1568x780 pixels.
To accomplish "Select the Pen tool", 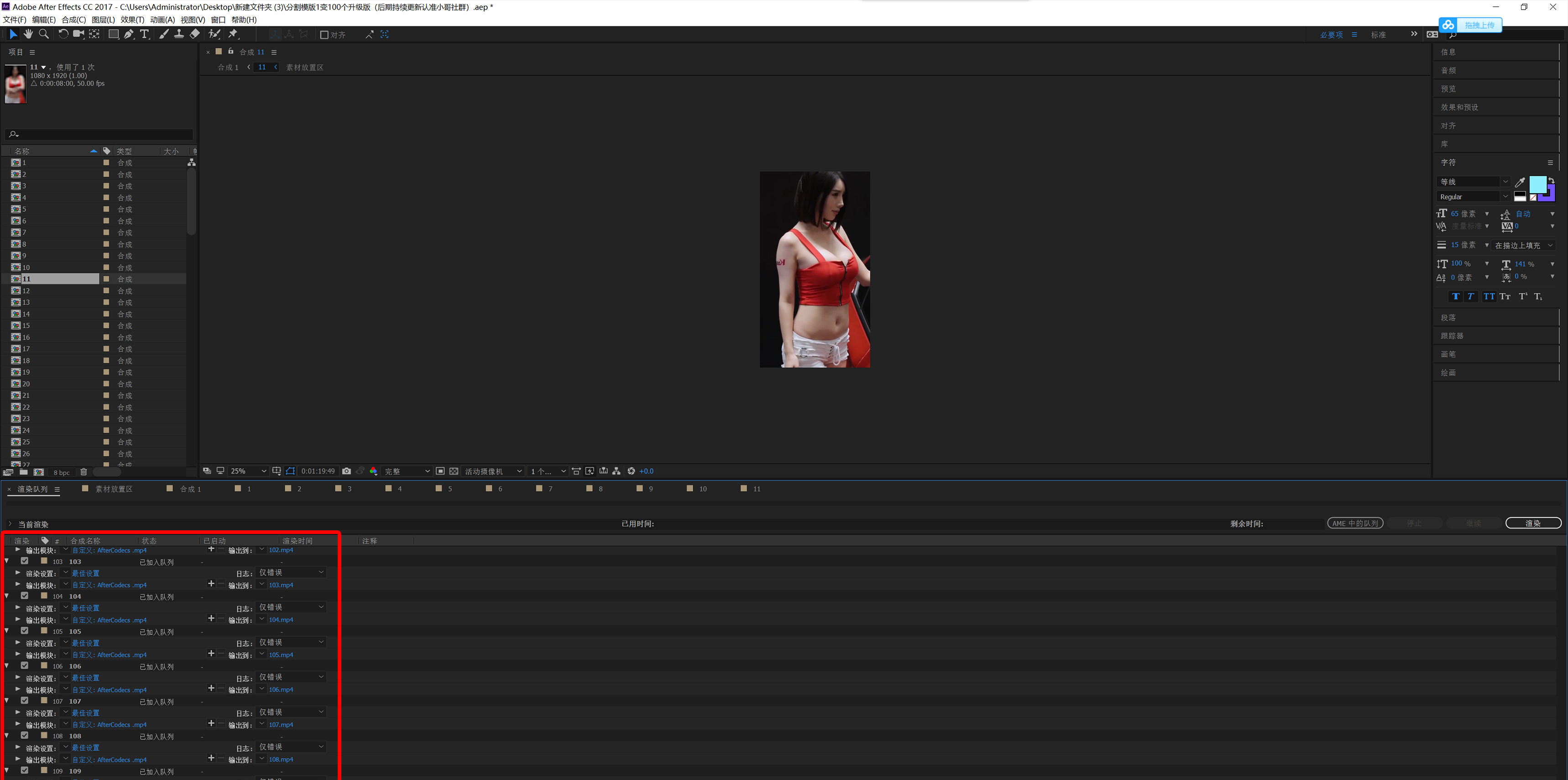I will click(128, 34).
